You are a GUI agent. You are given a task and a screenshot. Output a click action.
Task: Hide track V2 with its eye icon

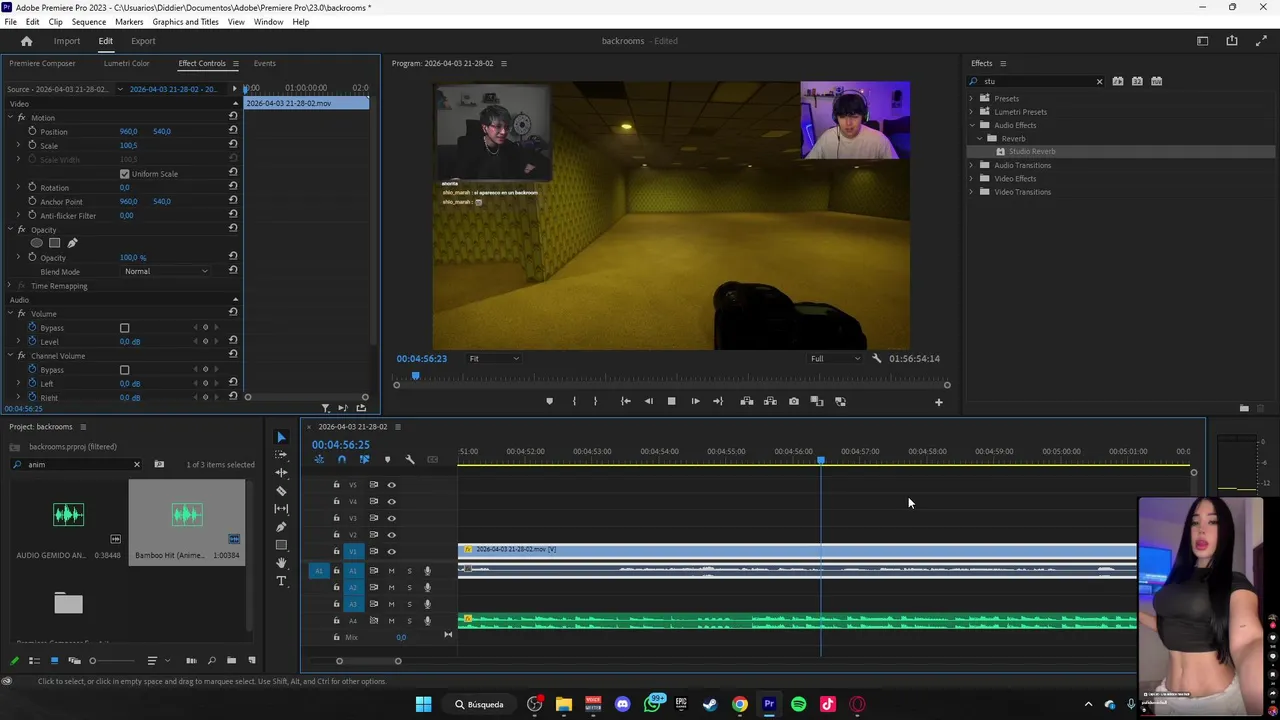[391, 535]
